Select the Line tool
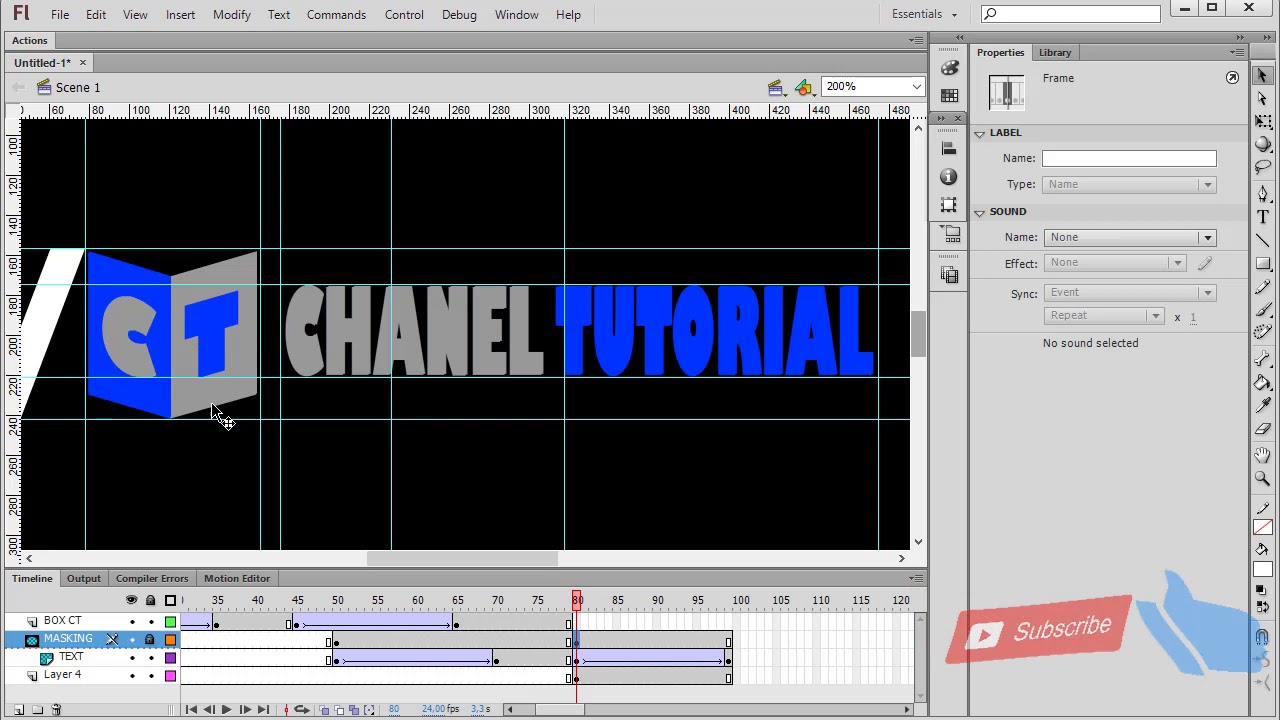1280x720 pixels. pos(1262,240)
